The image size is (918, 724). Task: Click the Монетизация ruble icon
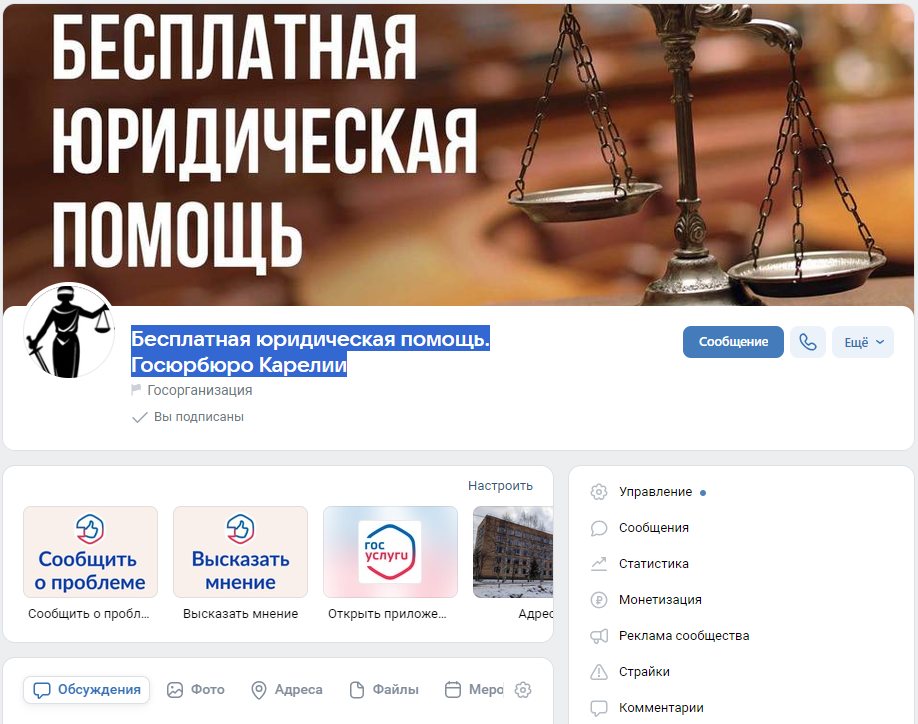598,600
